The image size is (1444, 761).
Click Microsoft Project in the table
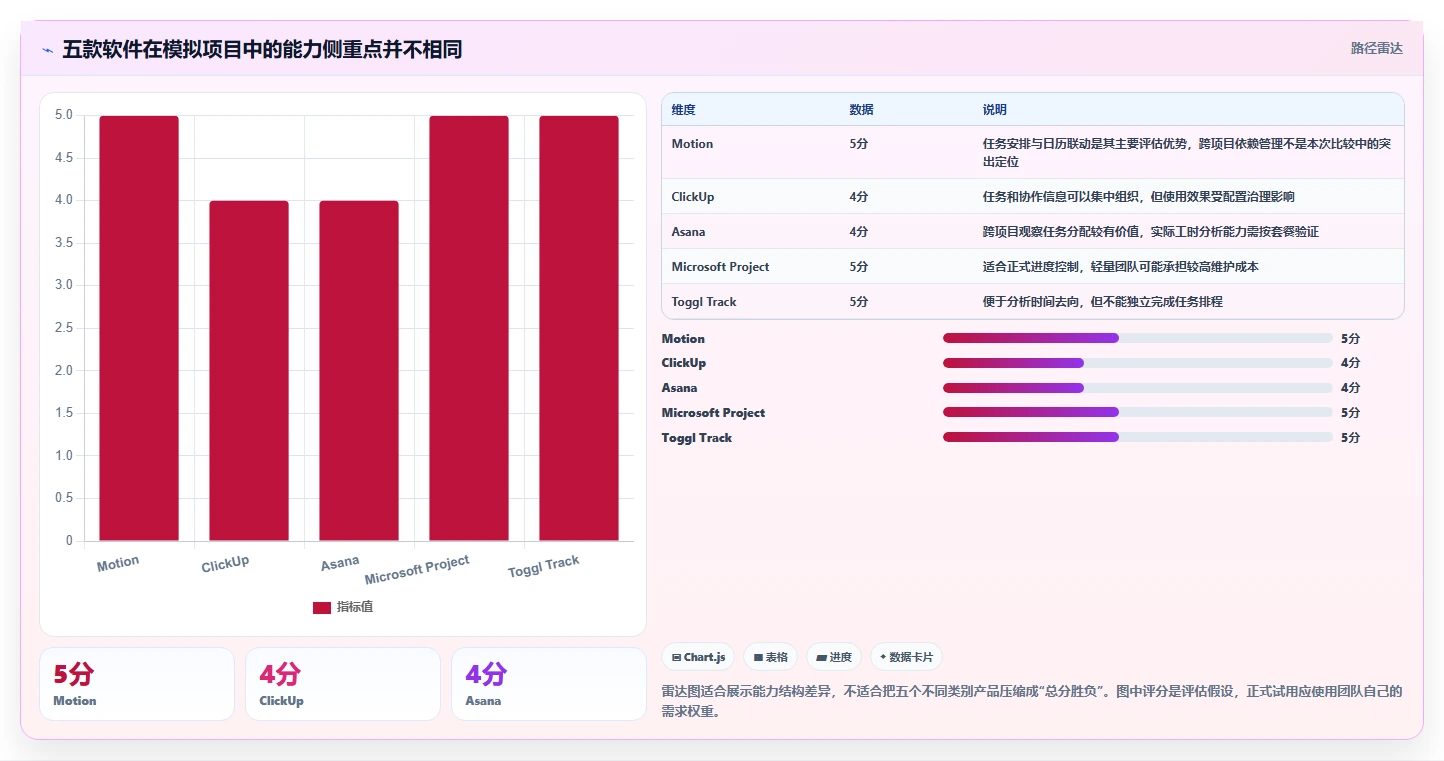tap(721, 267)
